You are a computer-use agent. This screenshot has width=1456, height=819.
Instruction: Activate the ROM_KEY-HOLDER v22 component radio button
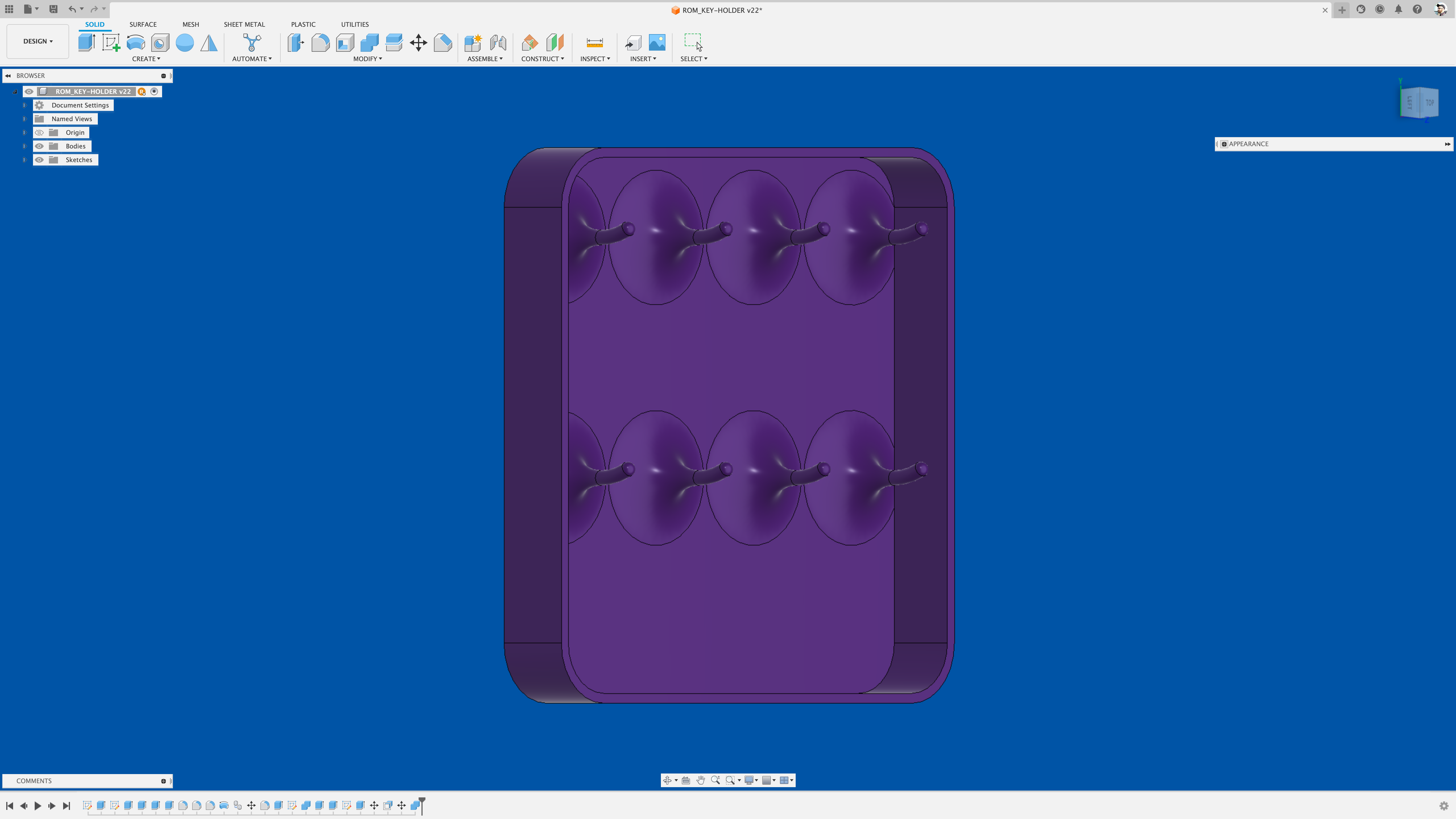tap(154, 92)
